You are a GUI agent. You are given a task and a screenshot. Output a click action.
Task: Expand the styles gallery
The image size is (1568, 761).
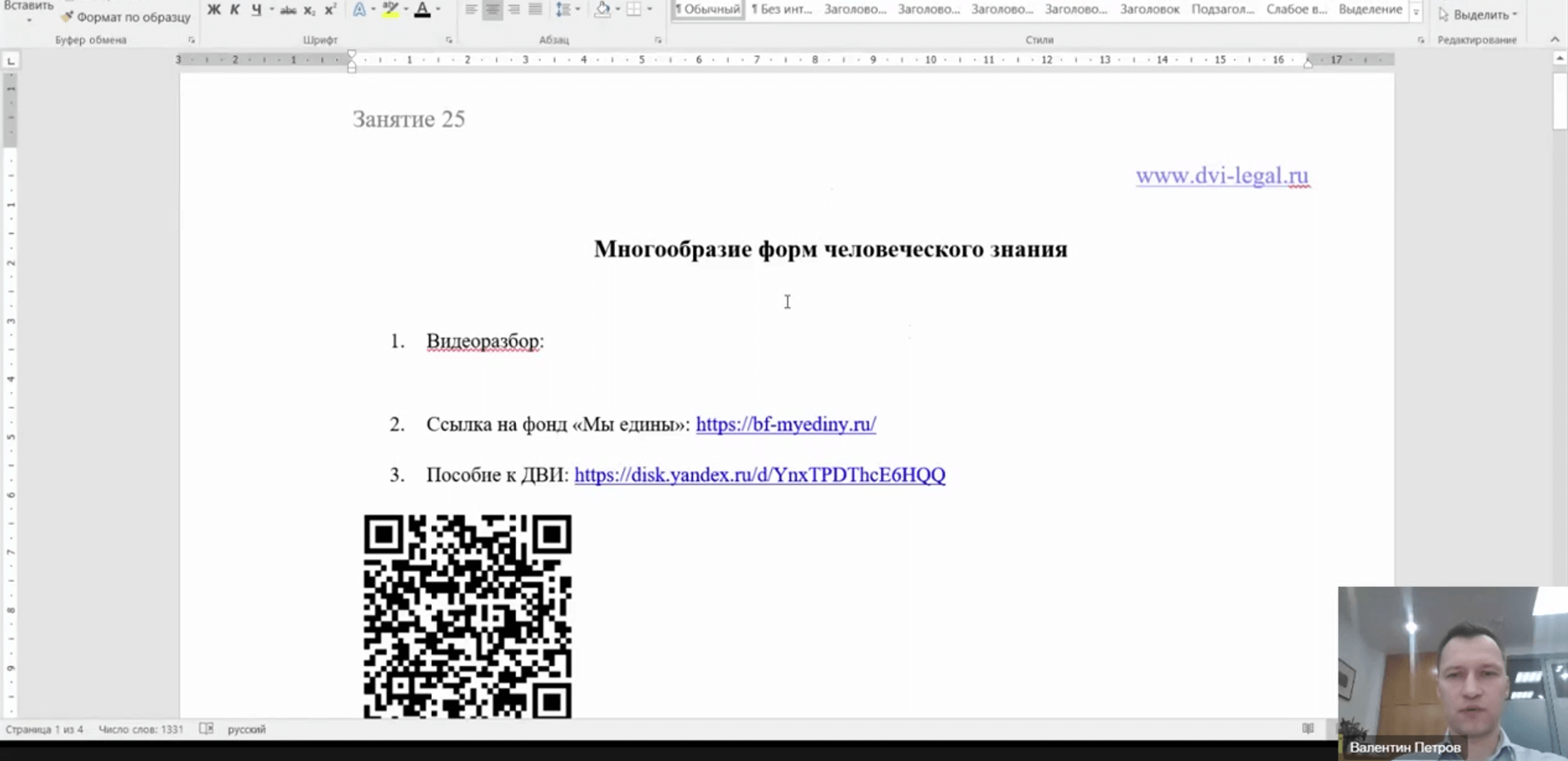(1416, 12)
